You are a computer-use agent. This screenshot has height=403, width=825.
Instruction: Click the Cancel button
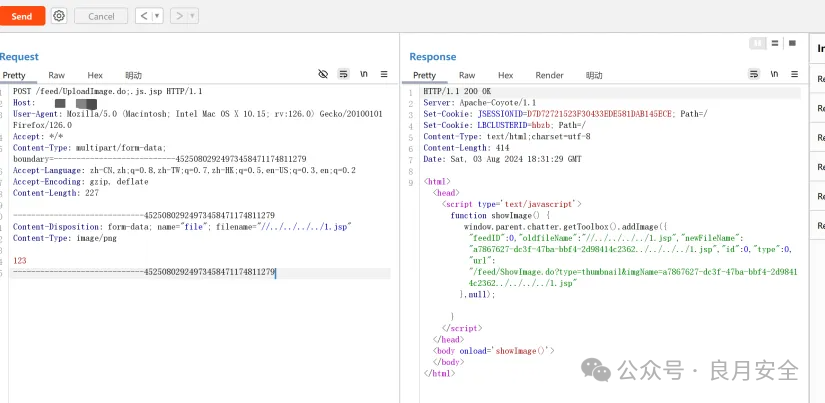101,16
